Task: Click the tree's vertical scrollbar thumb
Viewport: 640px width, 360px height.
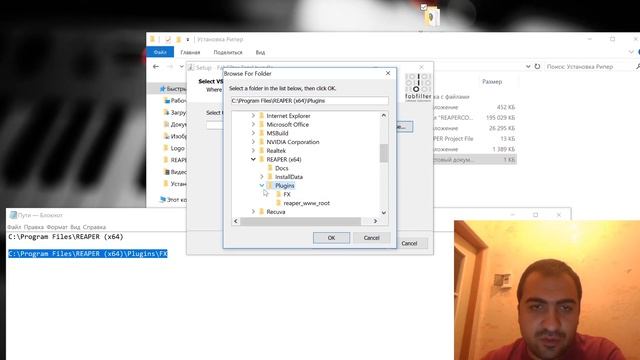Action: 384,153
